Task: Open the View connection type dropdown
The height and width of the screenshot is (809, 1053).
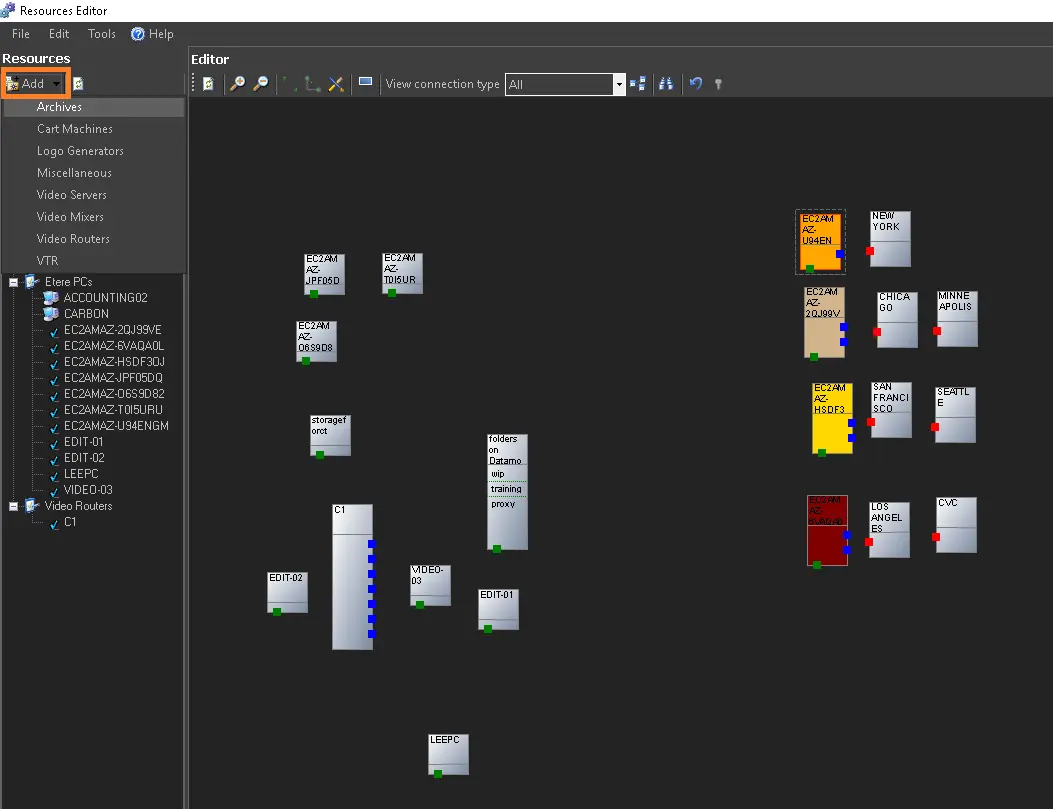Action: point(619,84)
